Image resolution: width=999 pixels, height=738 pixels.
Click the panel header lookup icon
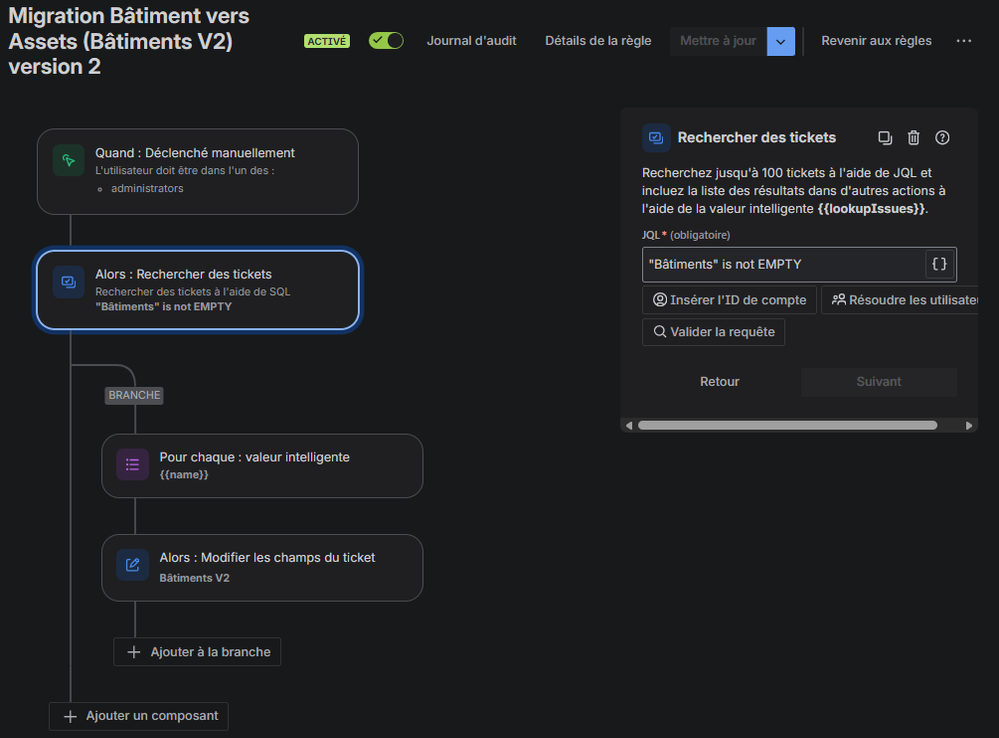click(656, 138)
